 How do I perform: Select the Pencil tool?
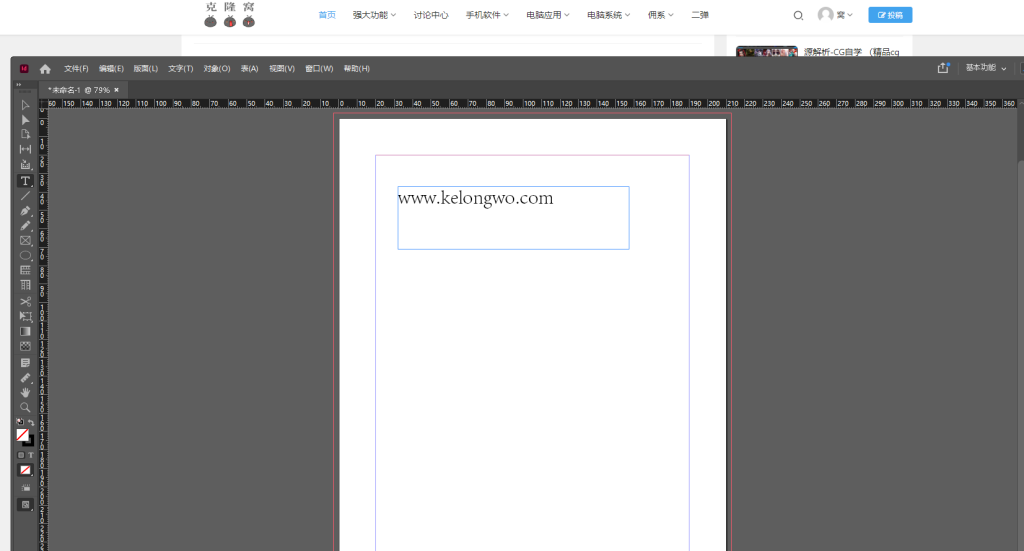click(x=25, y=226)
